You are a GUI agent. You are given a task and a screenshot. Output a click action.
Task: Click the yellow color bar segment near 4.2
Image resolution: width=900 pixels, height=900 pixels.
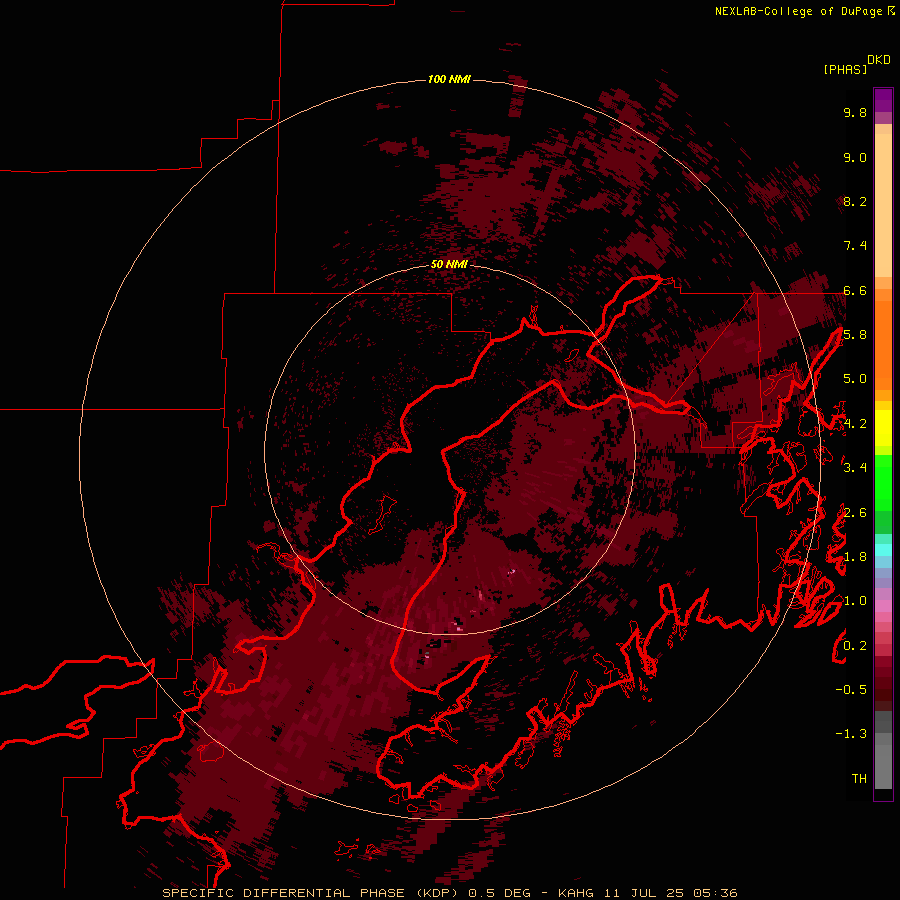tap(883, 428)
